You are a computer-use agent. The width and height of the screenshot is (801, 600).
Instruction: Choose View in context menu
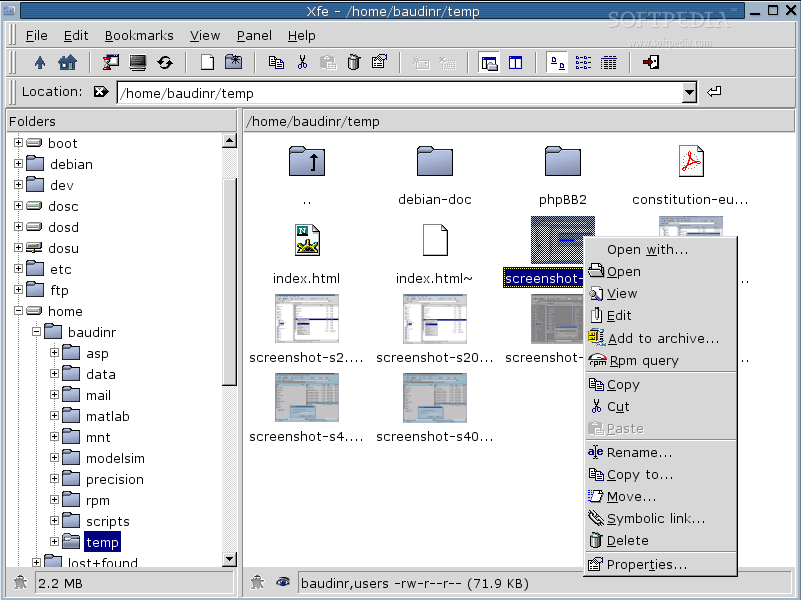[660, 293]
